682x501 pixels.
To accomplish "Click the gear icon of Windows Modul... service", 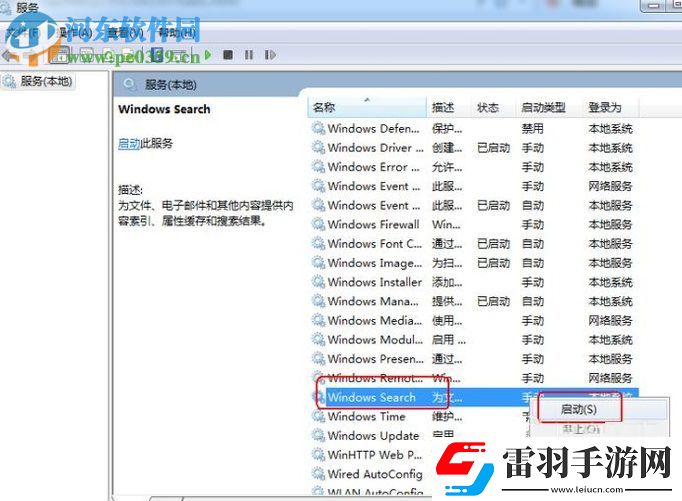I will 319,339.
